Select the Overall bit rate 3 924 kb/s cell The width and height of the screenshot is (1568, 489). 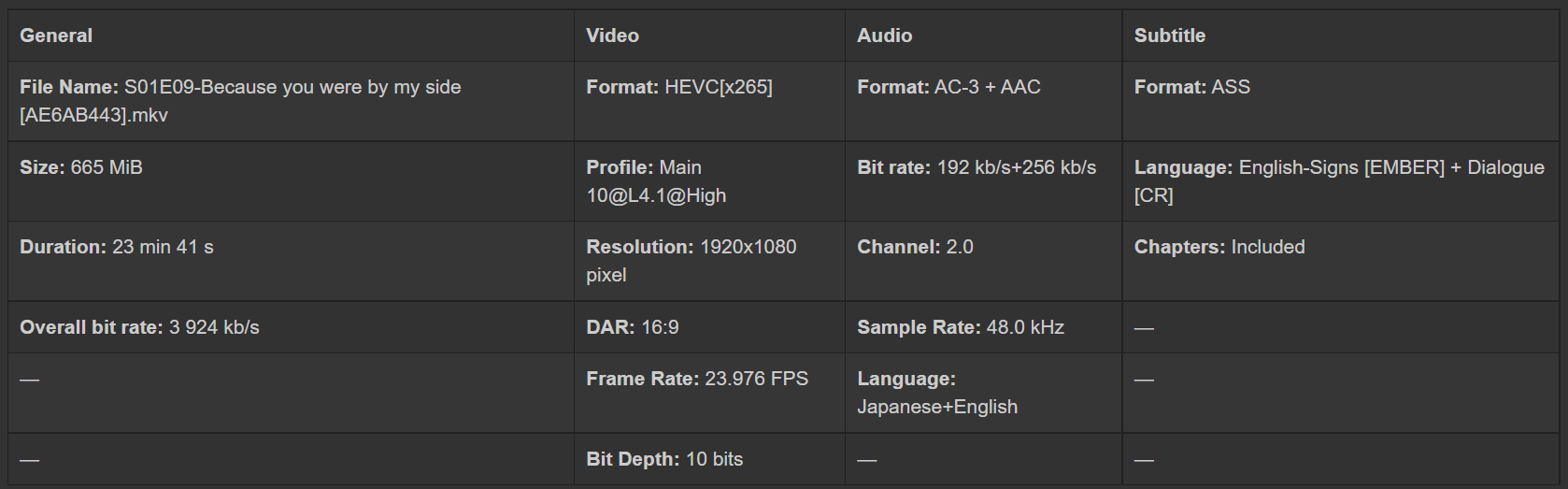pyautogui.click(x=139, y=327)
